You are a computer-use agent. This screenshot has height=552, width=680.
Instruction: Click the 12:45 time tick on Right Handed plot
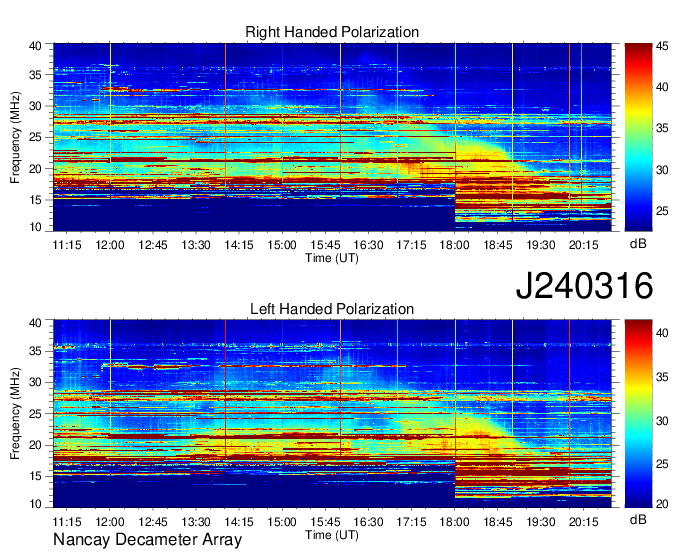click(153, 245)
